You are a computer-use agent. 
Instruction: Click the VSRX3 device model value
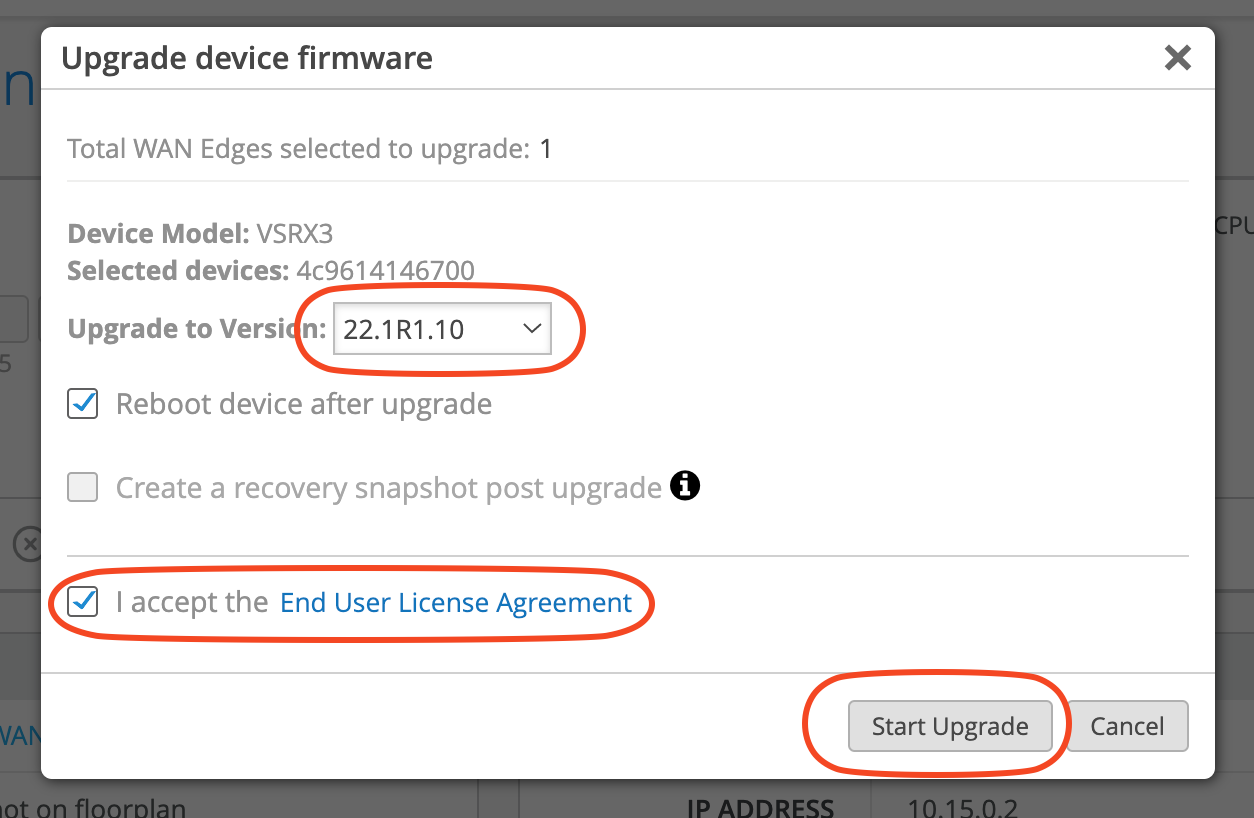pyautogui.click(x=294, y=234)
